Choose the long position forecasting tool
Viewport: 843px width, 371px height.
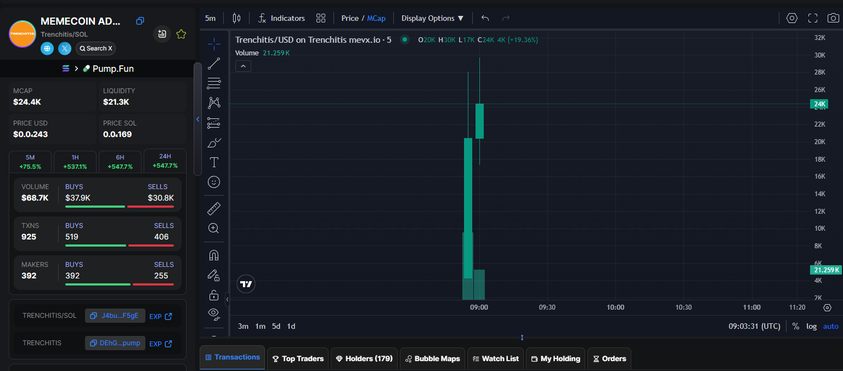(213, 123)
